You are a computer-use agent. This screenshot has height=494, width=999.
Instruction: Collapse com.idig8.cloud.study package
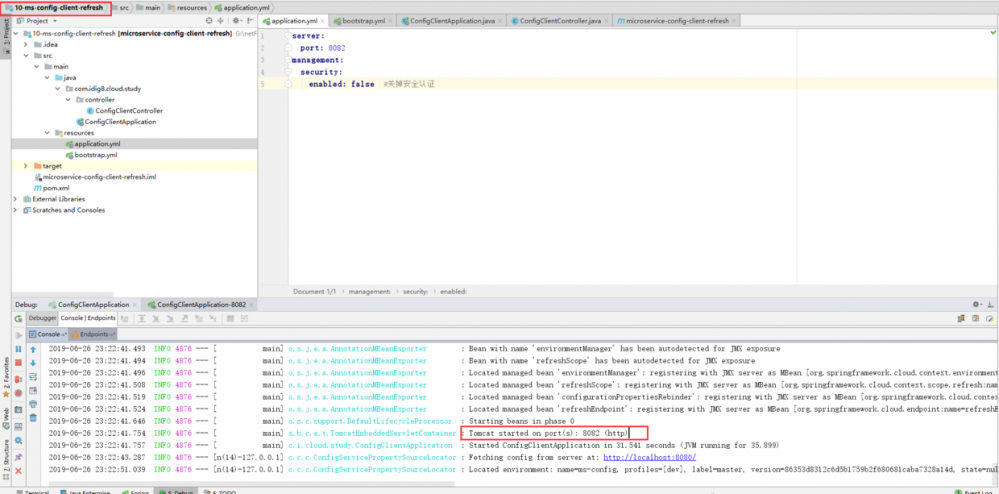tap(58, 89)
